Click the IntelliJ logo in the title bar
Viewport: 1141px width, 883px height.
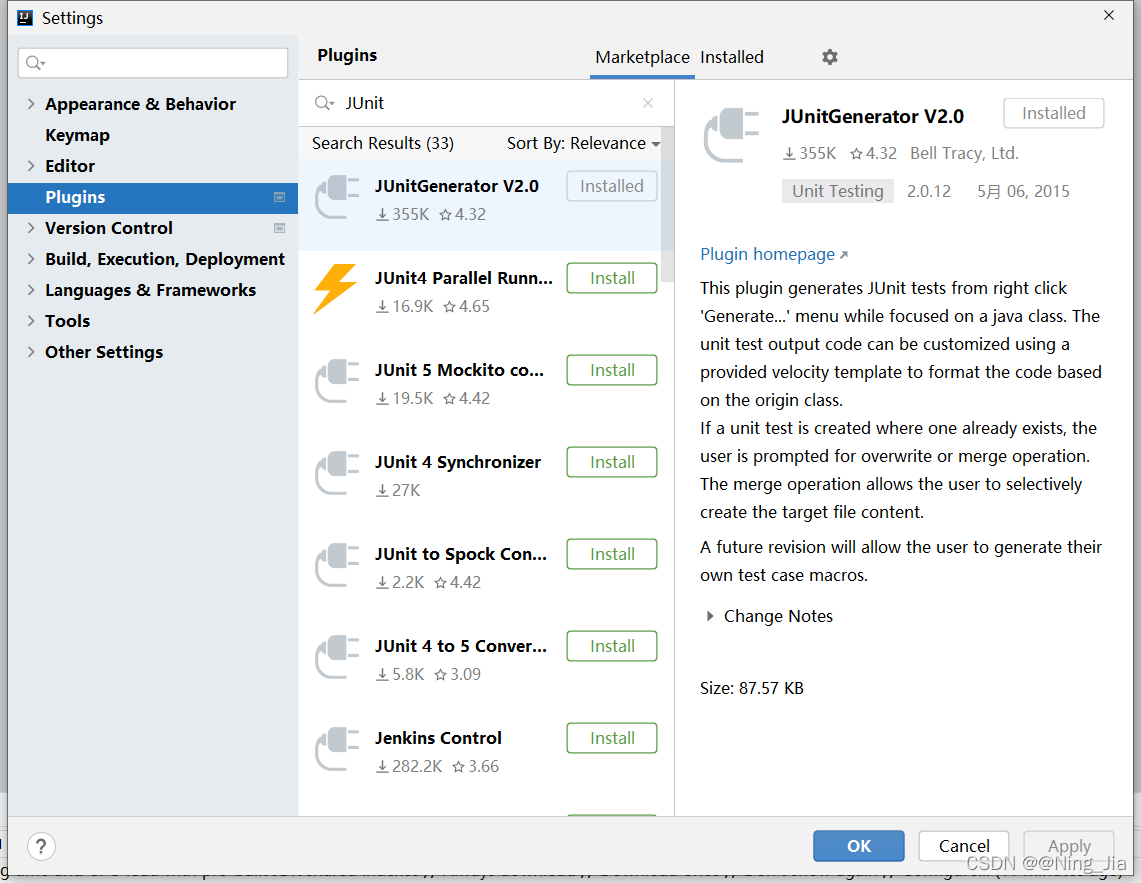(25, 17)
